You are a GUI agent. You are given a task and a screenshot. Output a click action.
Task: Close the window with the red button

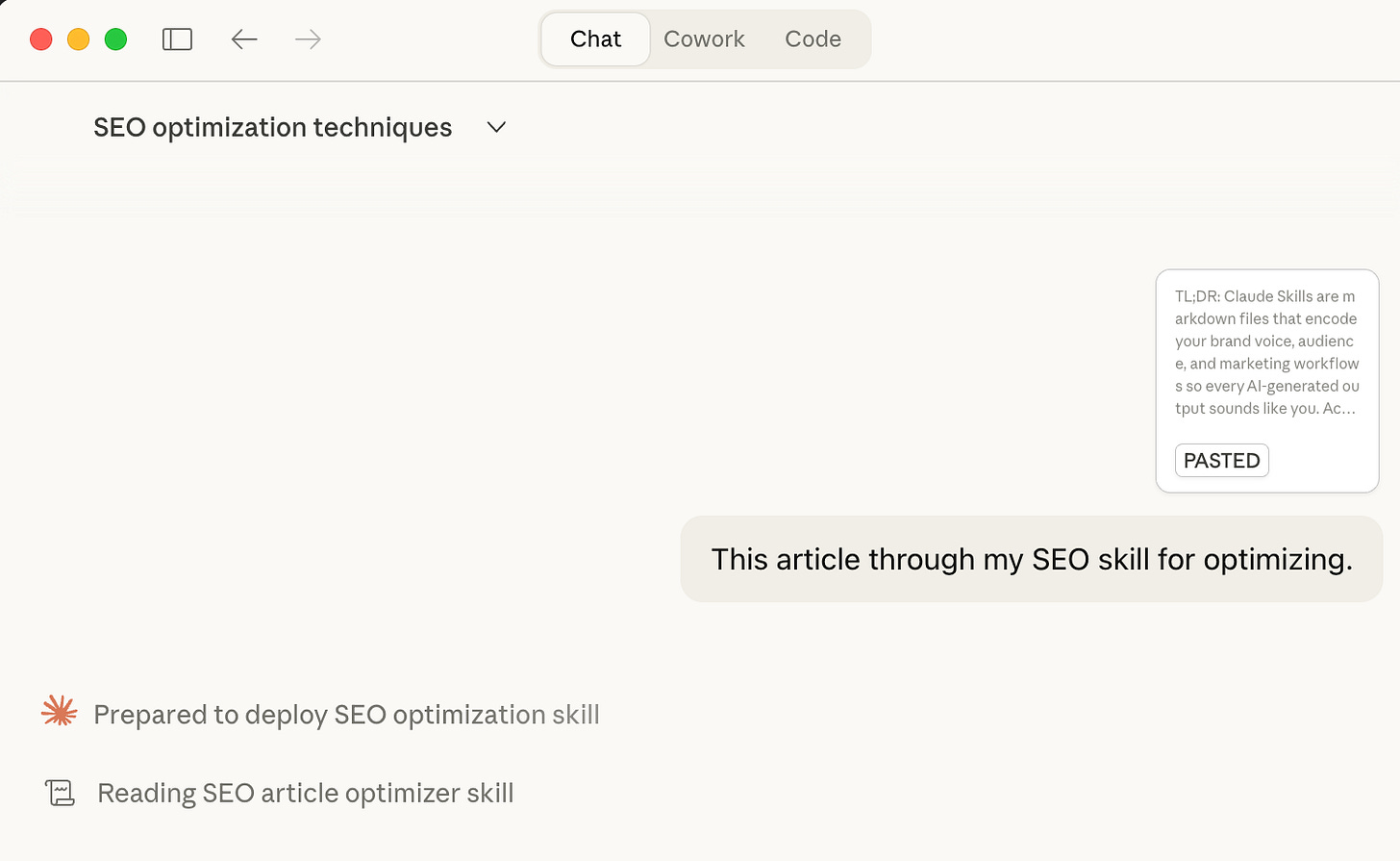(40, 39)
